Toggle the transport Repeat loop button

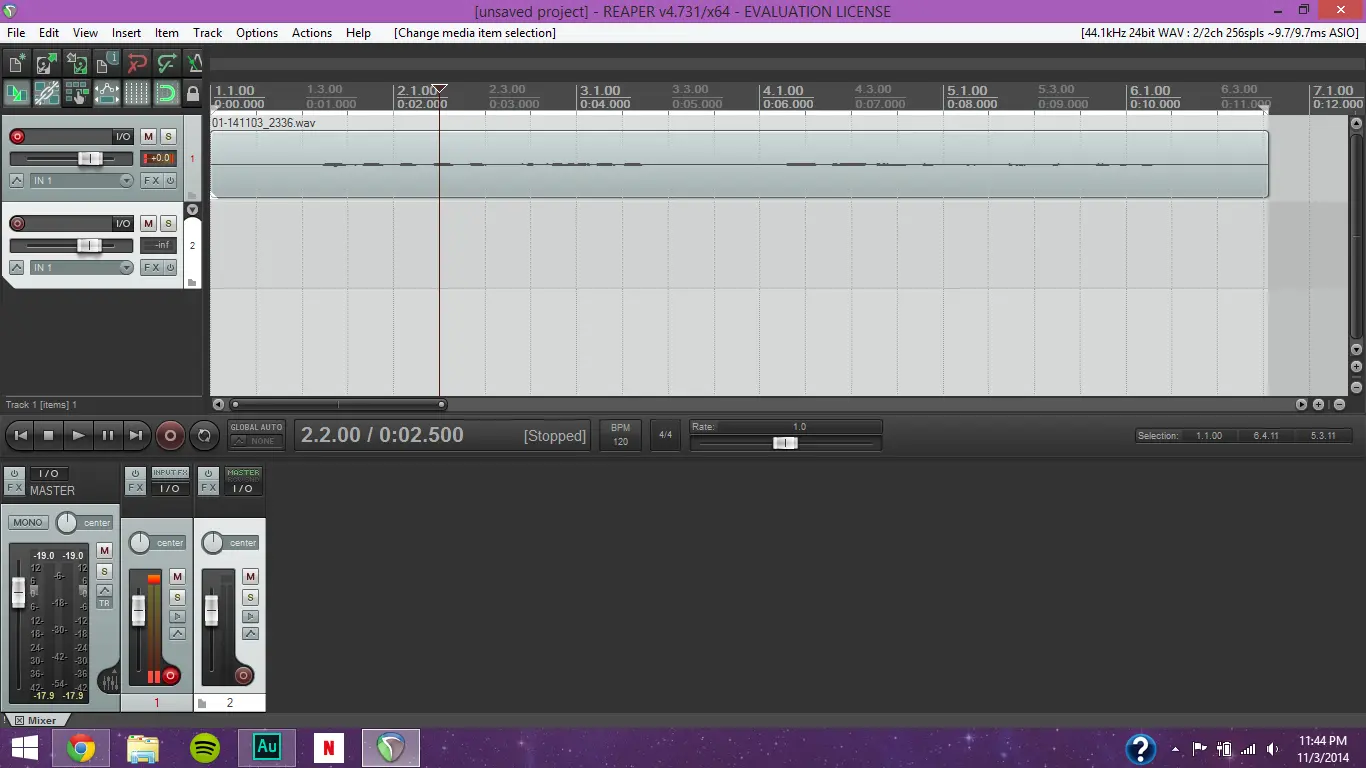pos(204,435)
